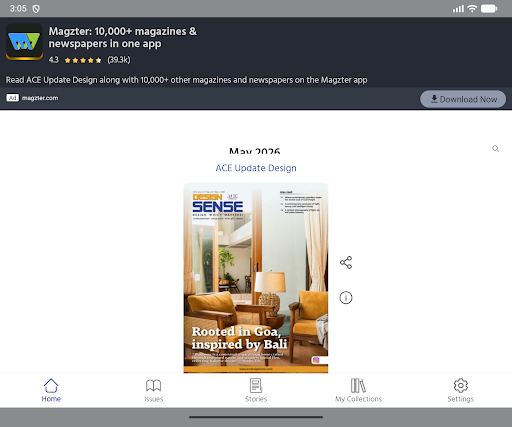512x427 pixels.
Task: Open the My Collections tab
Action: click(x=358, y=390)
